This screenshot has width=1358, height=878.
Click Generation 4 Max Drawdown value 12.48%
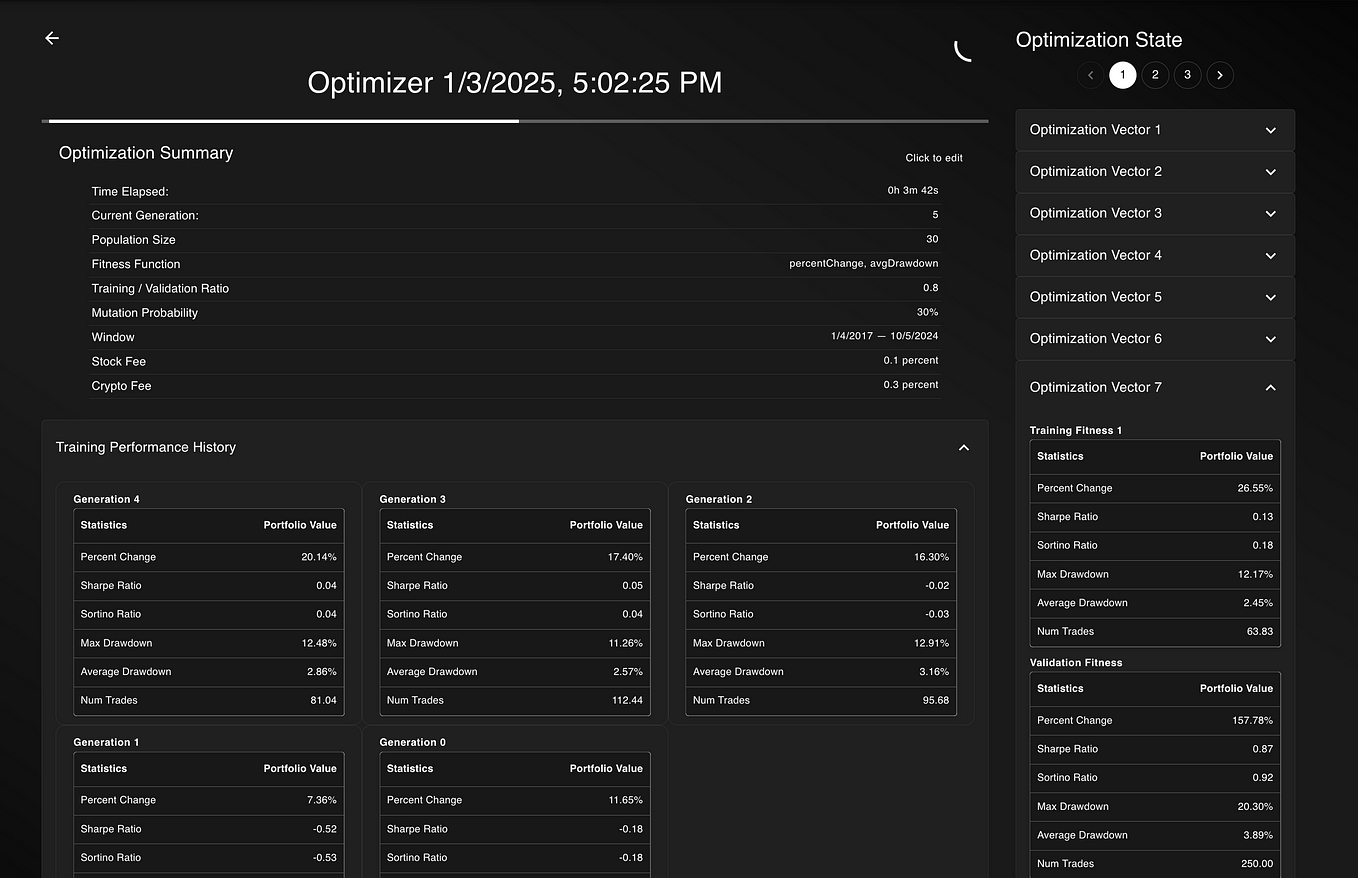(319, 643)
